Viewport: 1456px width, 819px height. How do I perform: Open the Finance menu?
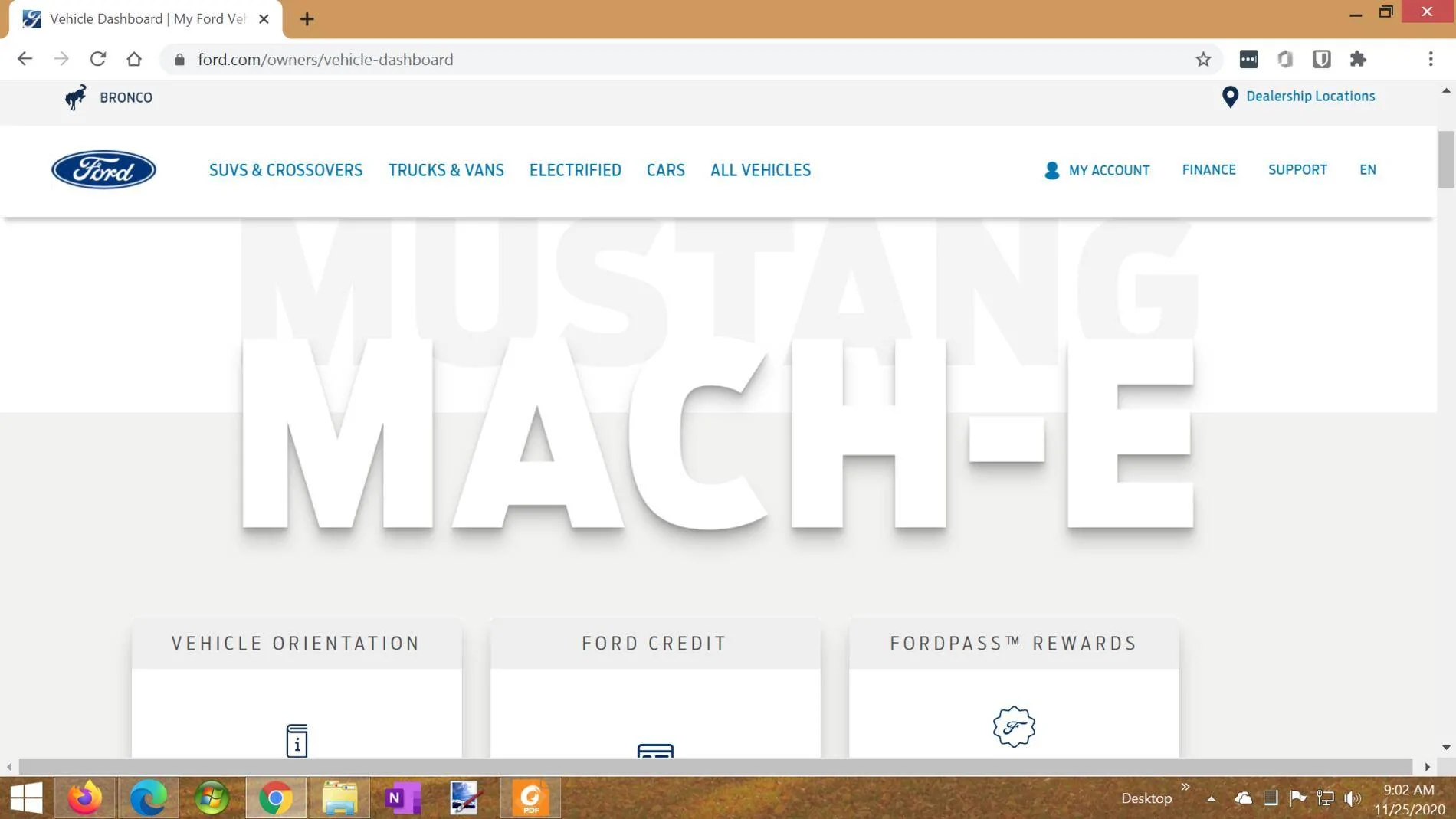pos(1208,170)
